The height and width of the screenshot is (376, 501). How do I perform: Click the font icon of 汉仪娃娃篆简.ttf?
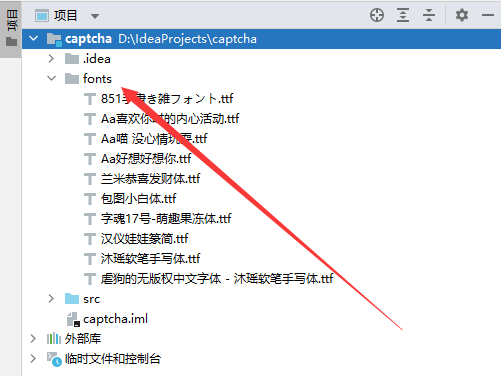coord(89,239)
